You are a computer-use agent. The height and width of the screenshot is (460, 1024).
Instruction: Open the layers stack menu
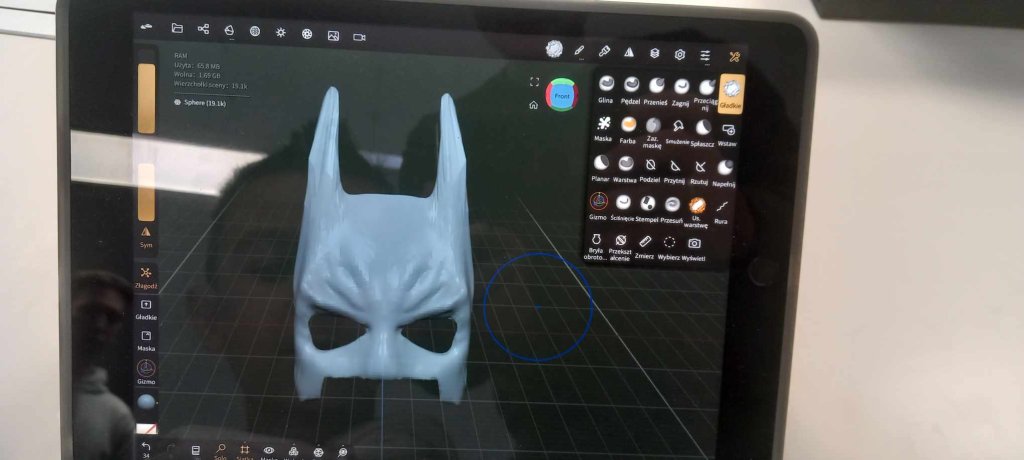[x=654, y=53]
